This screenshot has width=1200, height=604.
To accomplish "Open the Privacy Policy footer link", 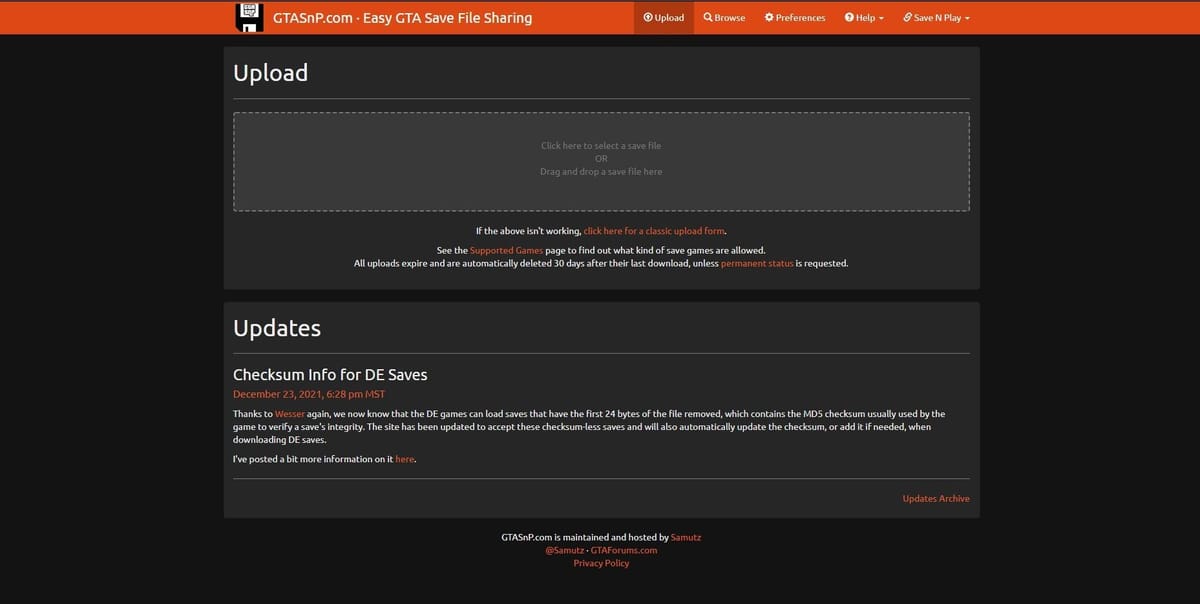I will 601,563.
